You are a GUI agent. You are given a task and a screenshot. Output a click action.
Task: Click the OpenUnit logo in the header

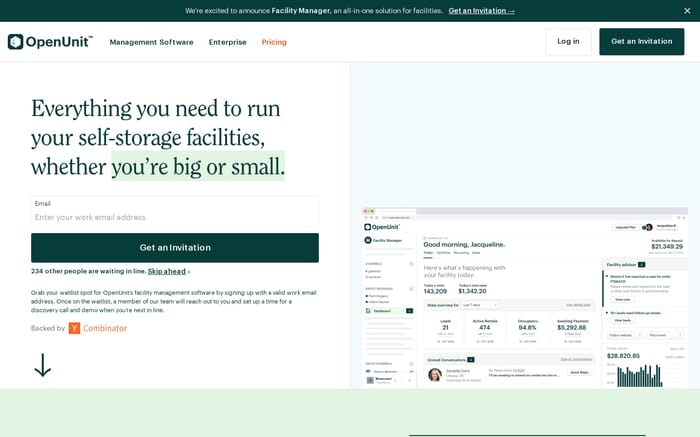[50, 42]
